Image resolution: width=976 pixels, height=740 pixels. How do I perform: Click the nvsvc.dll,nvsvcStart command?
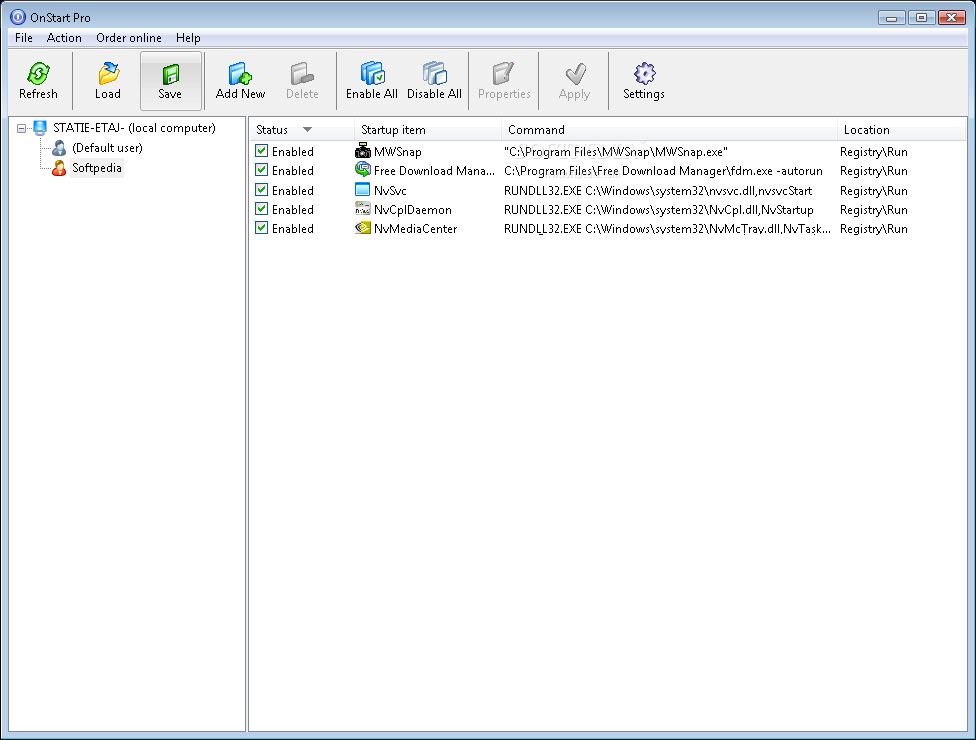coord(658,190)
